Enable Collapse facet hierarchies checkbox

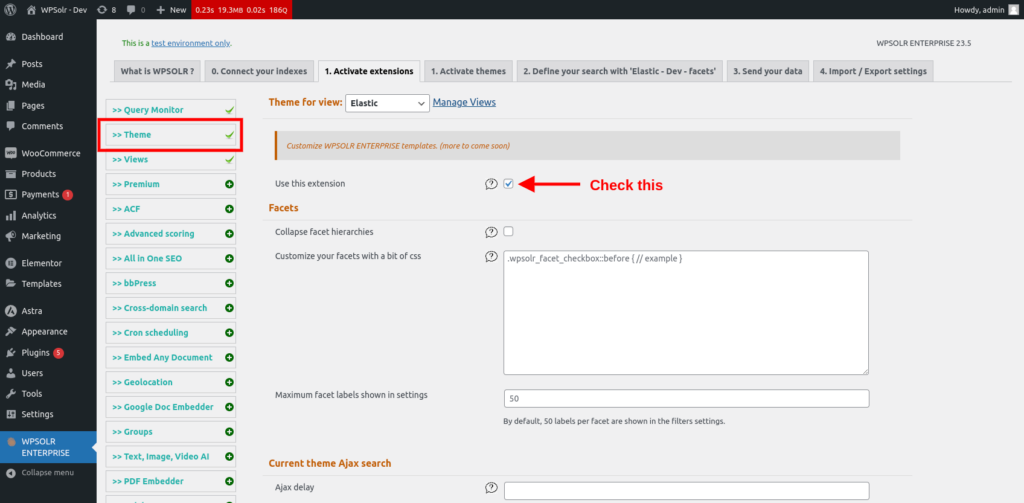tap(508, 231)
